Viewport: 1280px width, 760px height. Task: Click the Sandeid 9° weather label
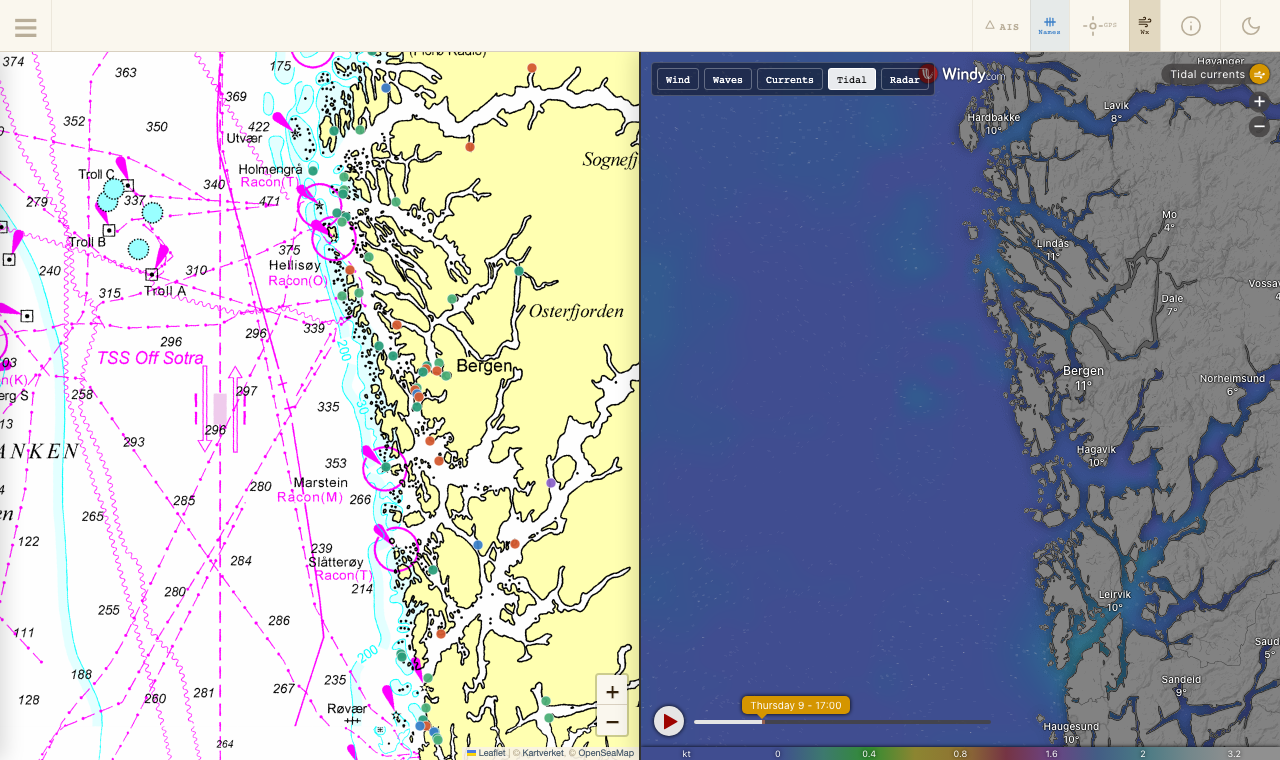tap(1181, 685)
